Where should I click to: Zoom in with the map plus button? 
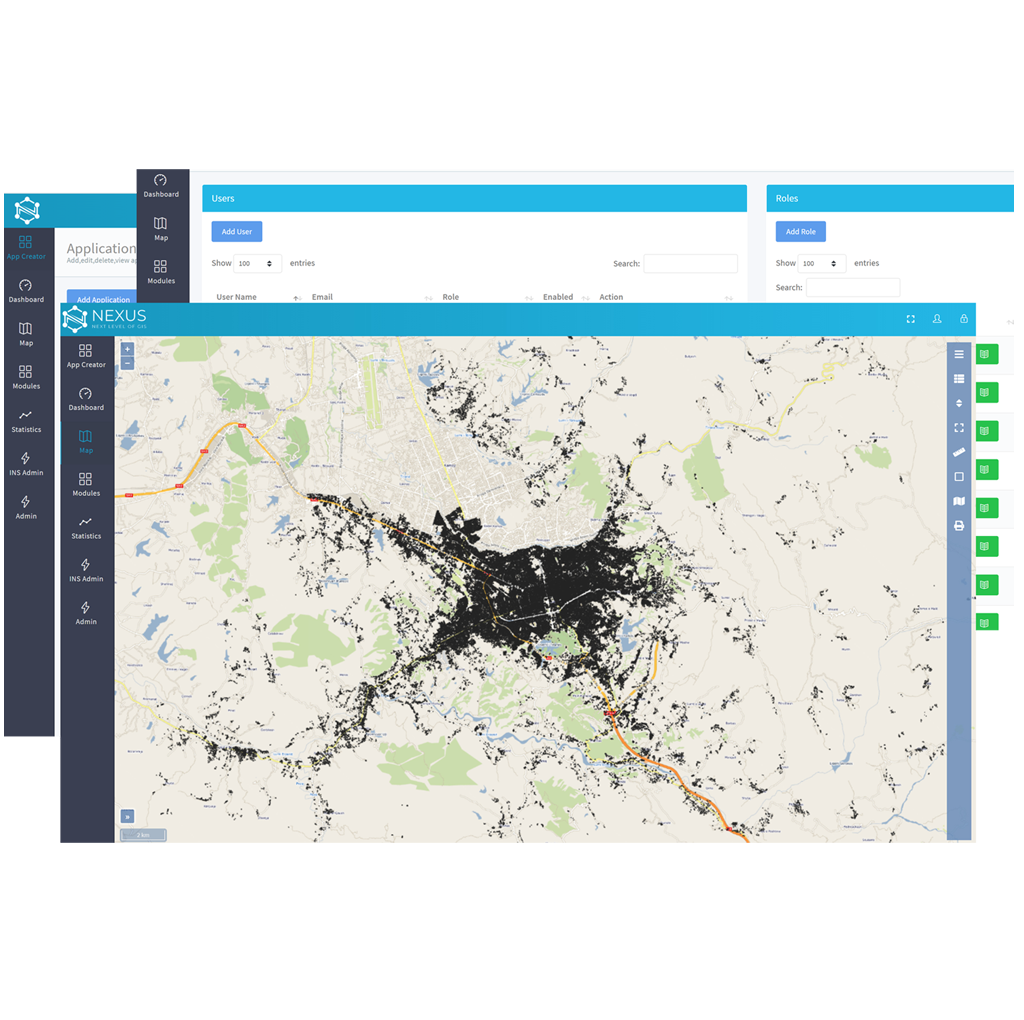click(127, 350)
